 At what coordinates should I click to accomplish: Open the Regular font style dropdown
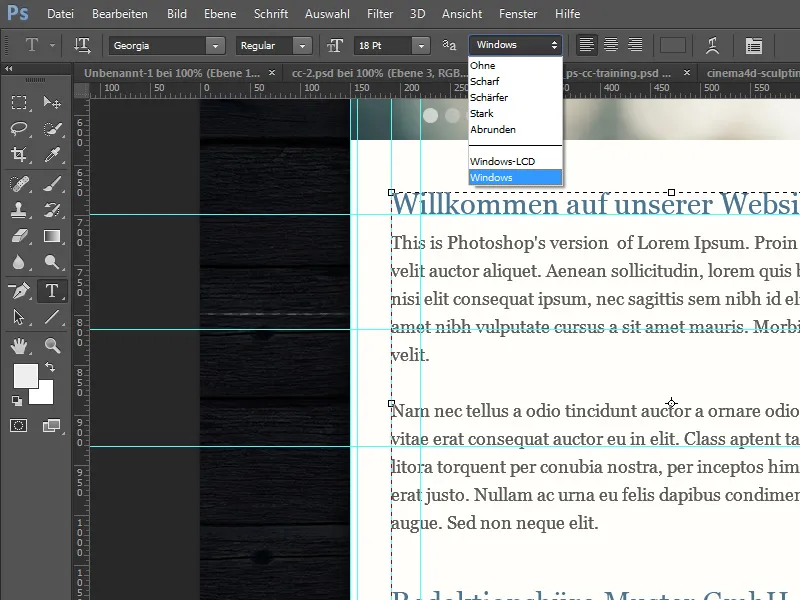(x=301, y=46)
